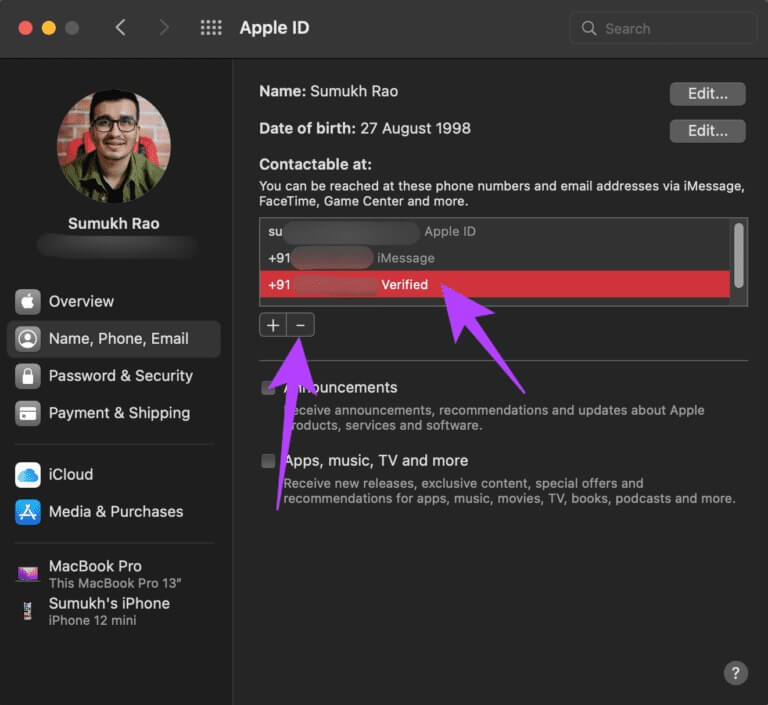Open iCloud settings
This screenshot has width=768, height=705.
point(114,474)
